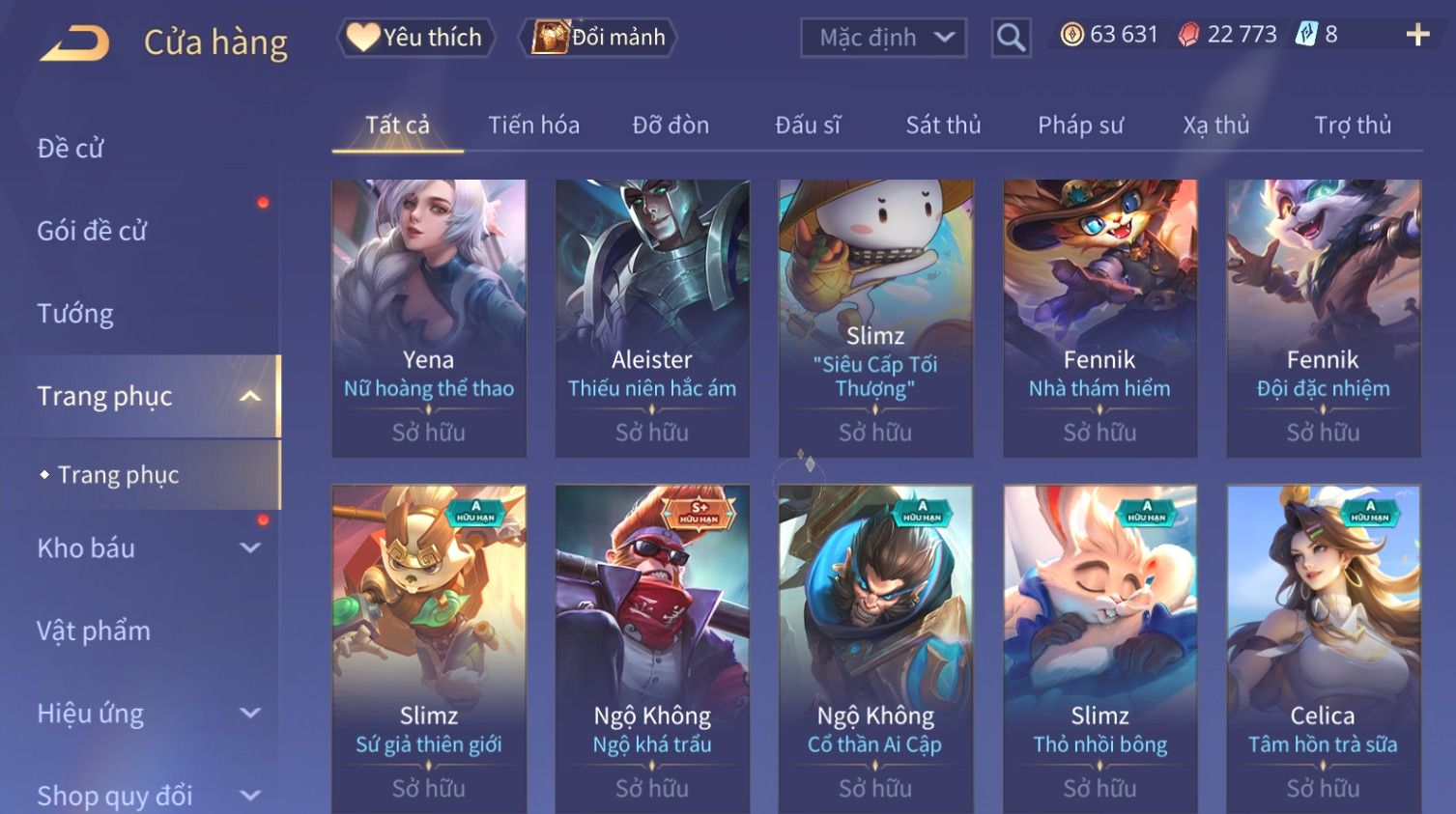The width and height of the screenshot is (1456, 814).
Task: Expand the Hiệu ứng menu
Action: tap(250, 714)
